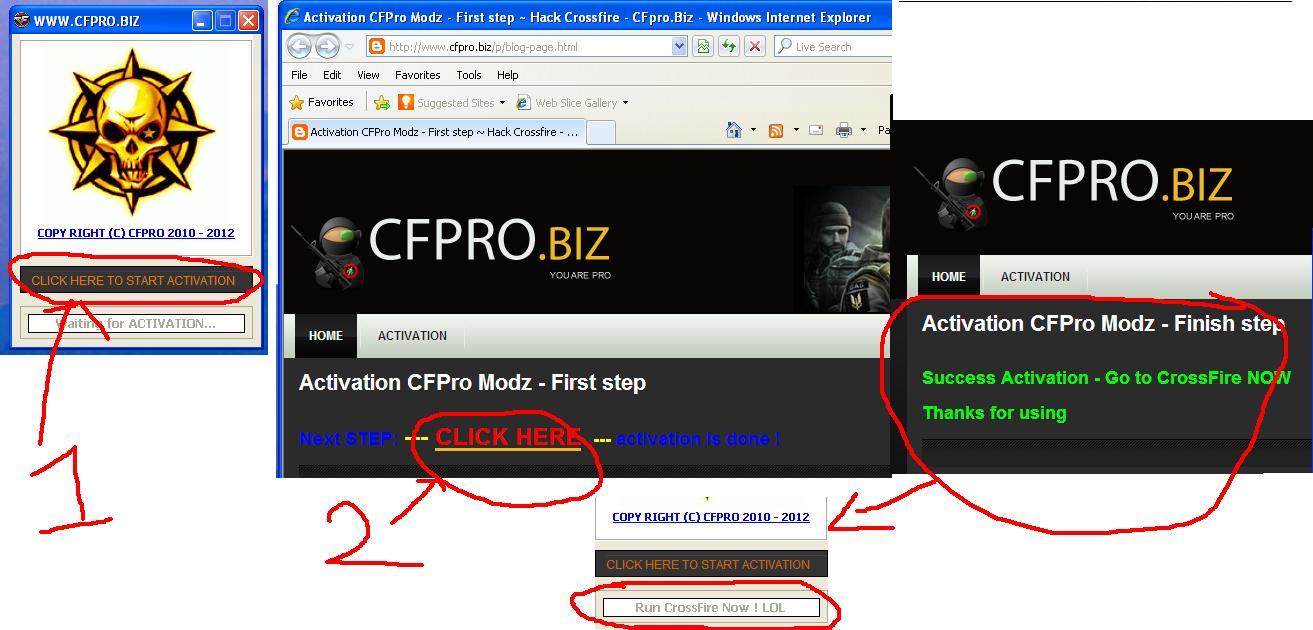Click the Live Search box
Image resolution: width=1313 pixels, height=630 pixels.
point(832,47)
